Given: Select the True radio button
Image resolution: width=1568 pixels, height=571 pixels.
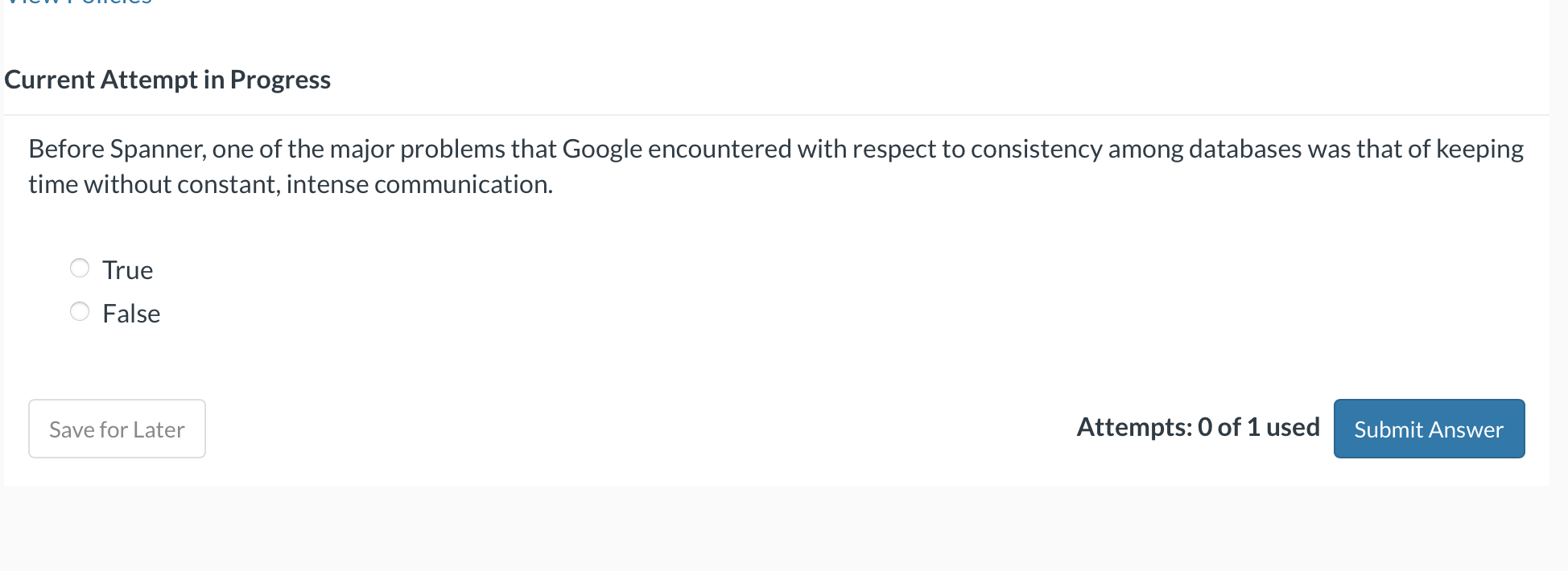Looking at the screenshot, I should (80, 268).
